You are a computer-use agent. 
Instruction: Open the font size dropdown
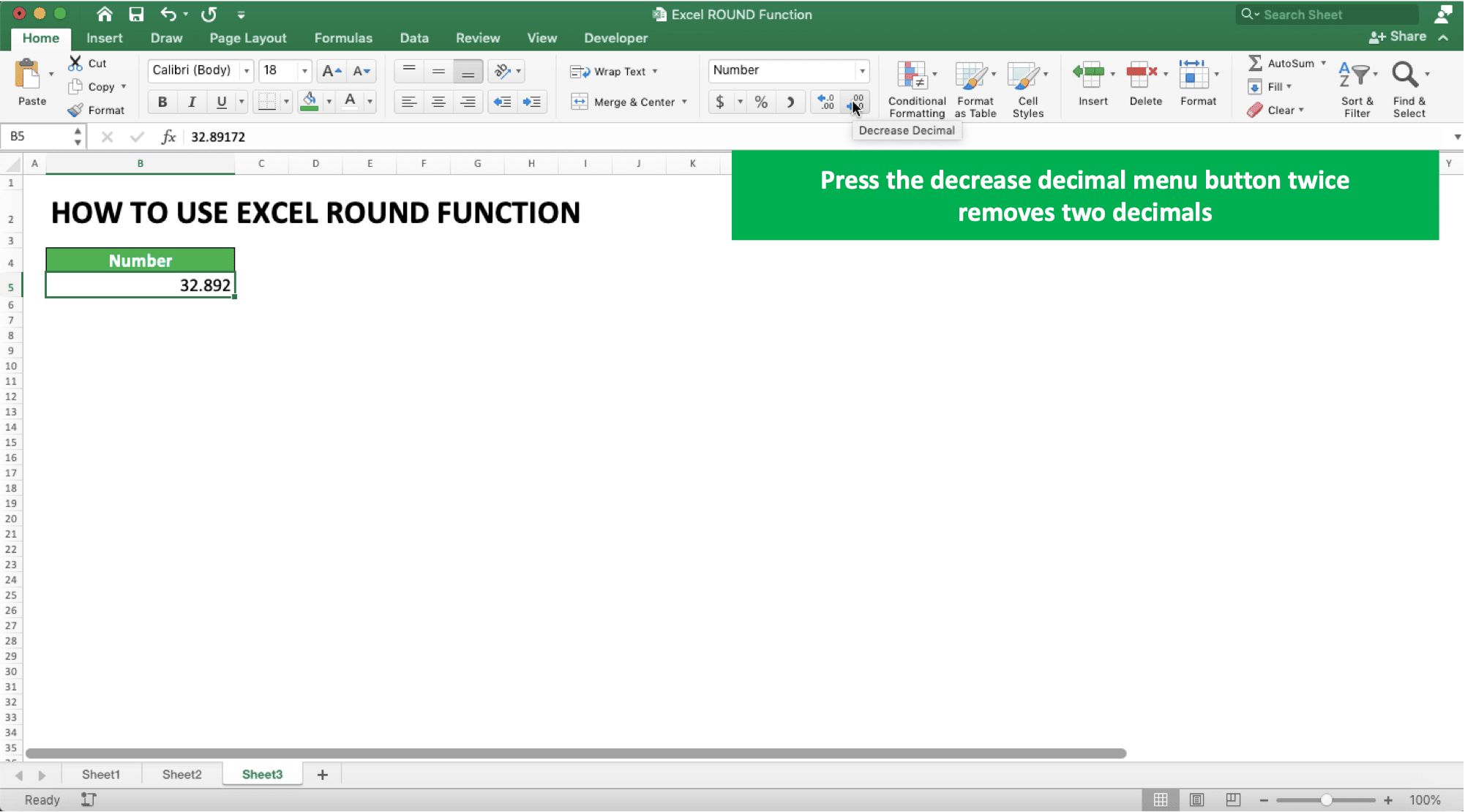[x=305, y=70]
